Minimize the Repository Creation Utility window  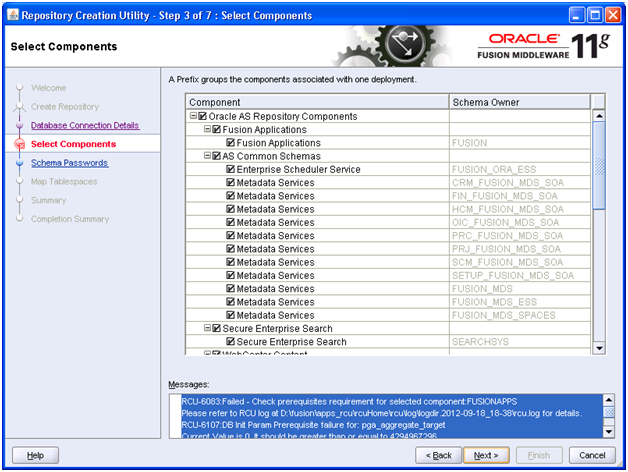click(576, 15)
